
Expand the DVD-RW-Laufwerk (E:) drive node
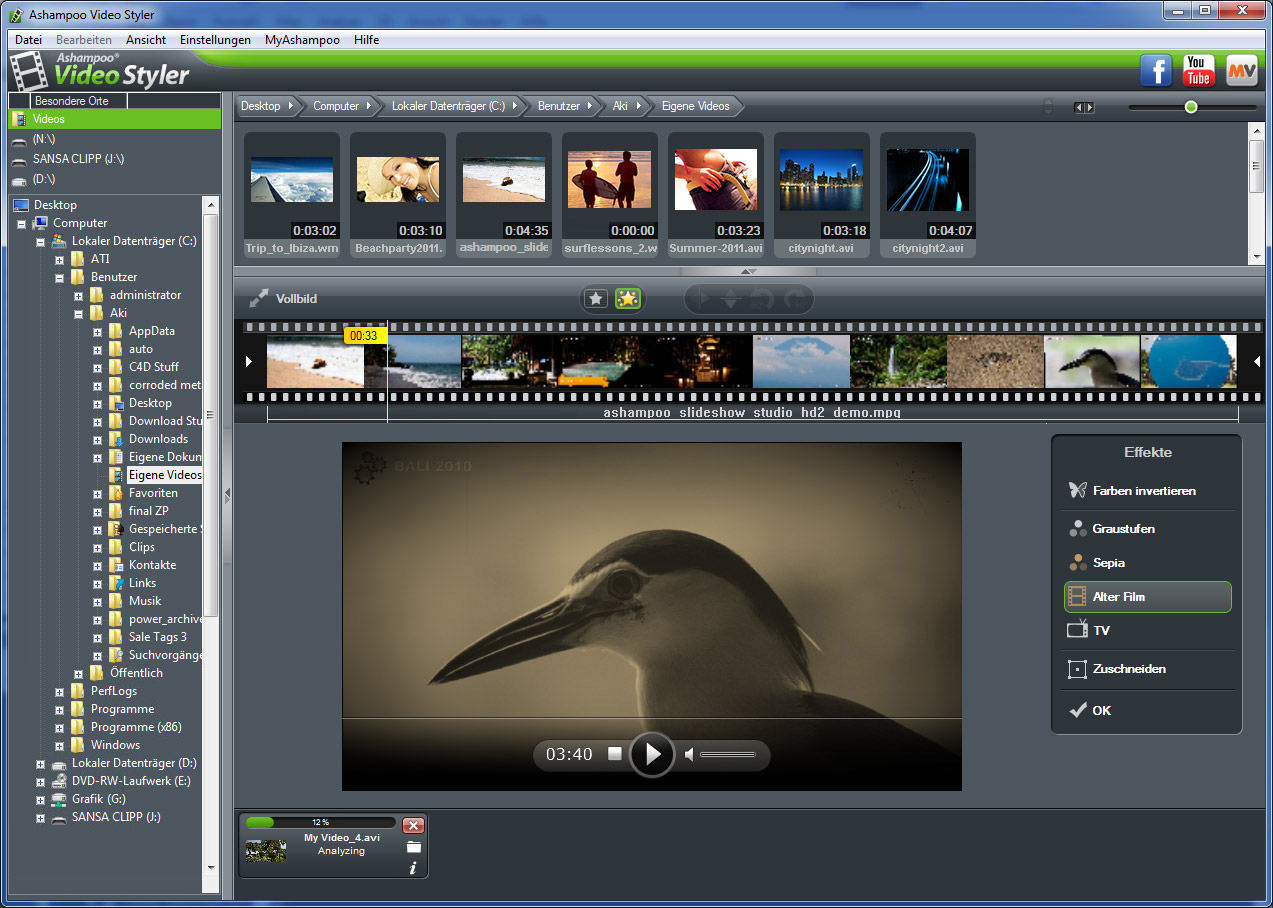click(x=41, y=781)
